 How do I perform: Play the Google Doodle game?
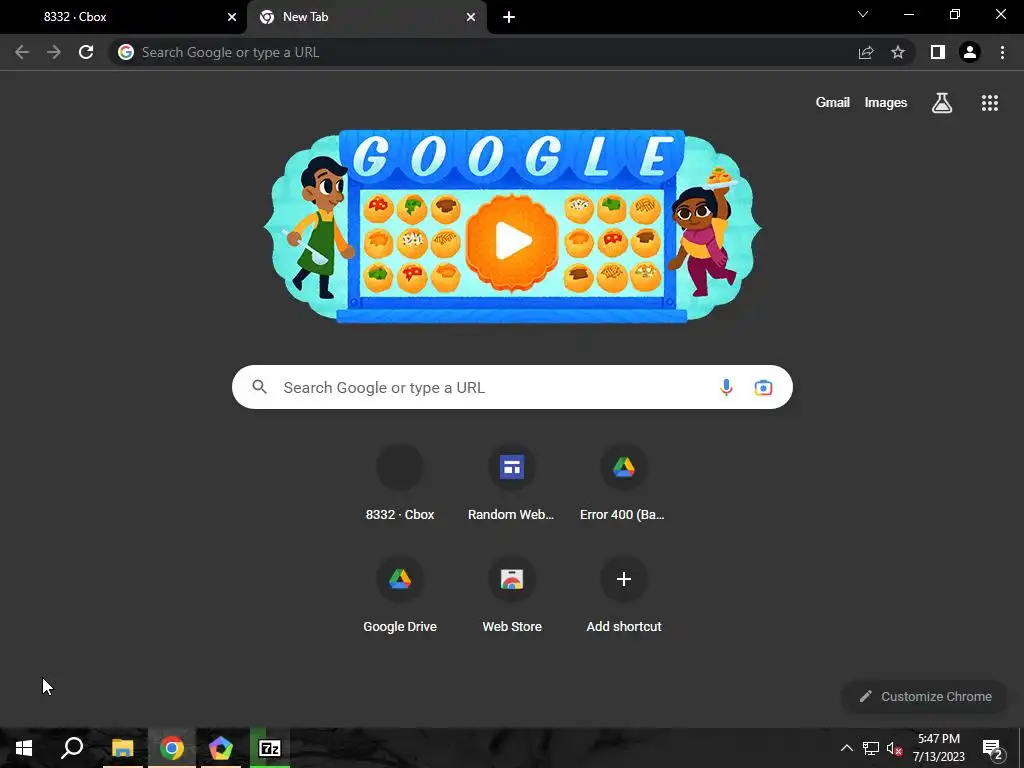point(513,241)
